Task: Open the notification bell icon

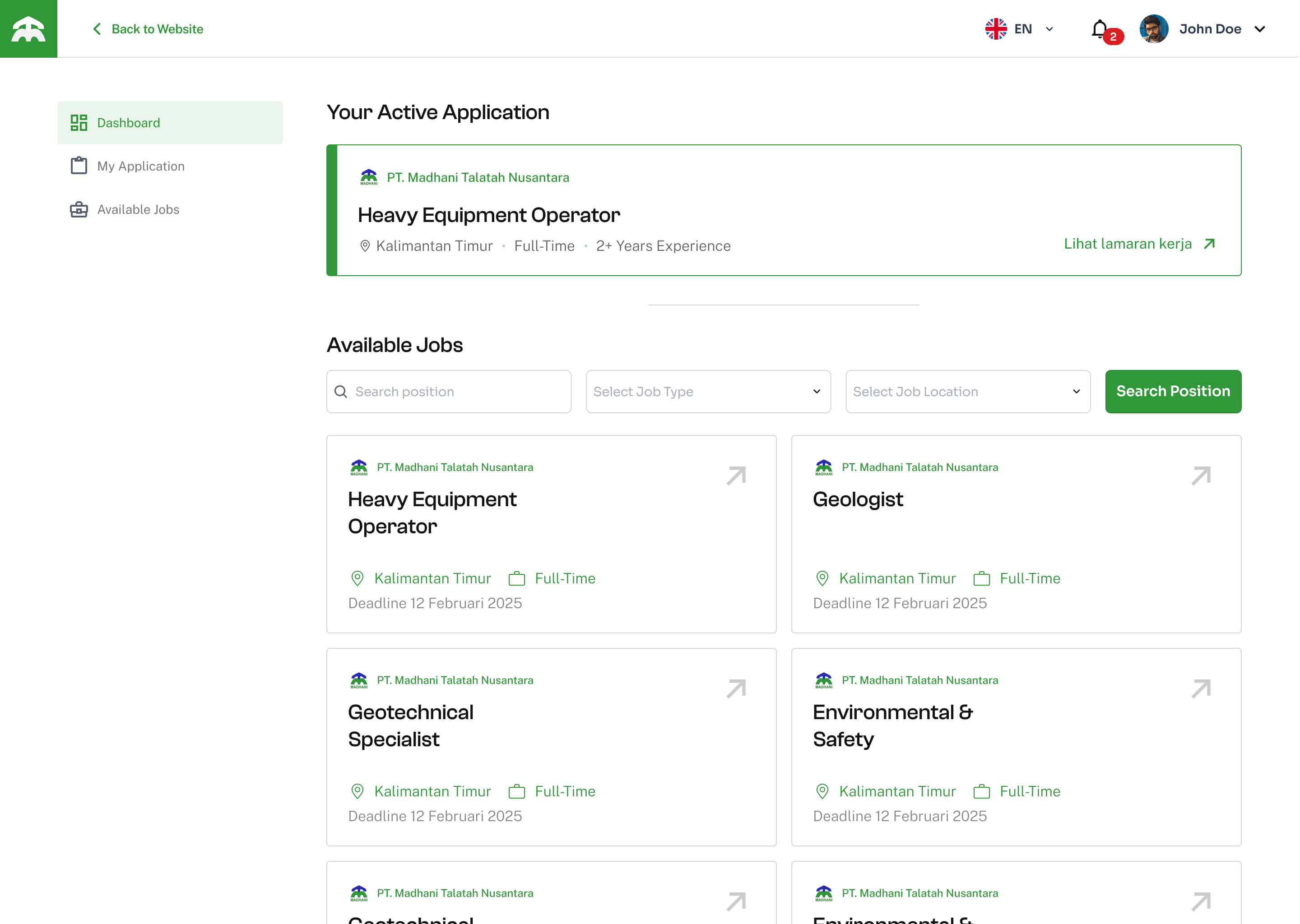Action: tap(1099, 29)
